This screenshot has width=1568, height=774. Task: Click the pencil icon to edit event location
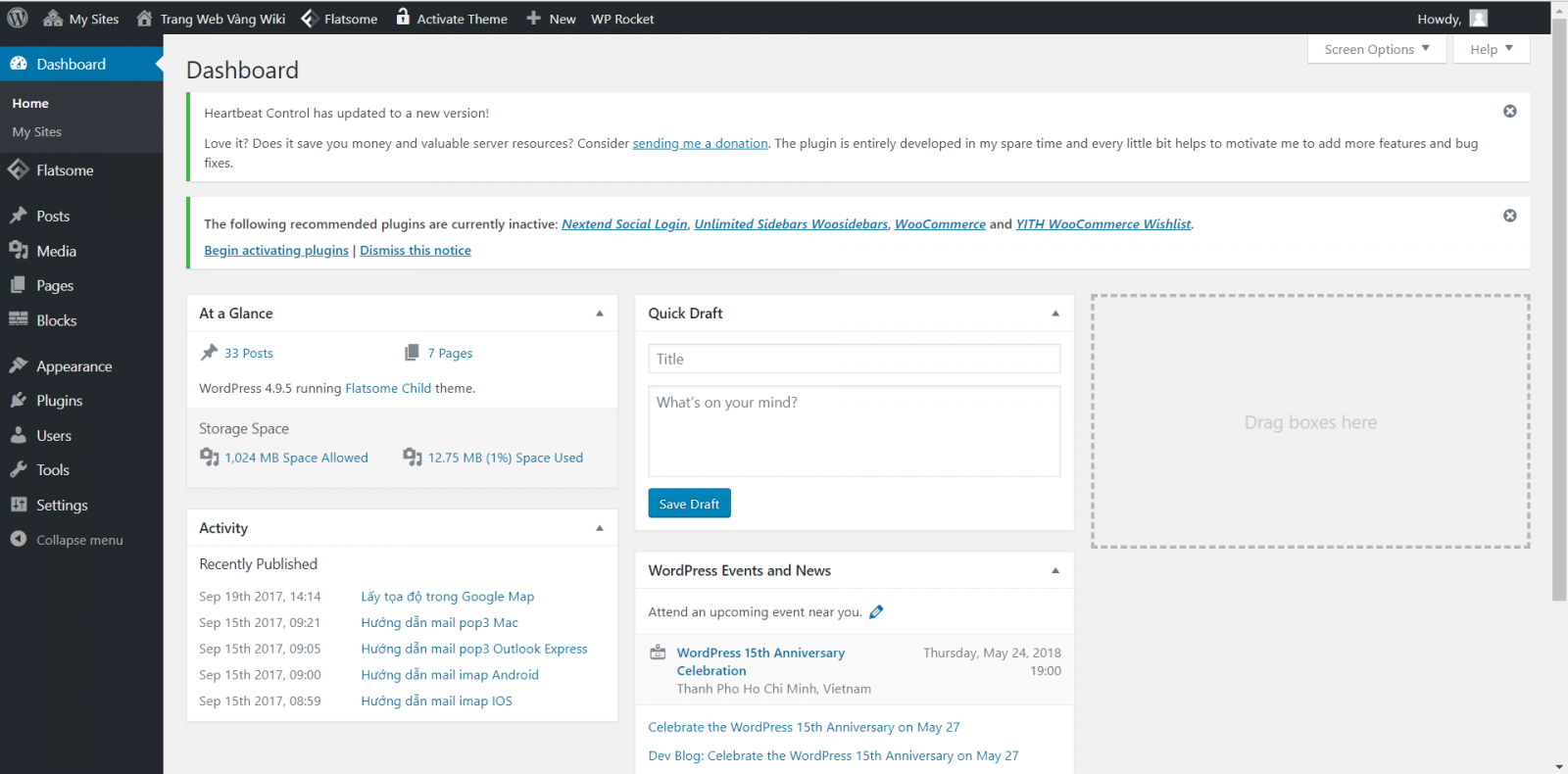coord(876,612)
